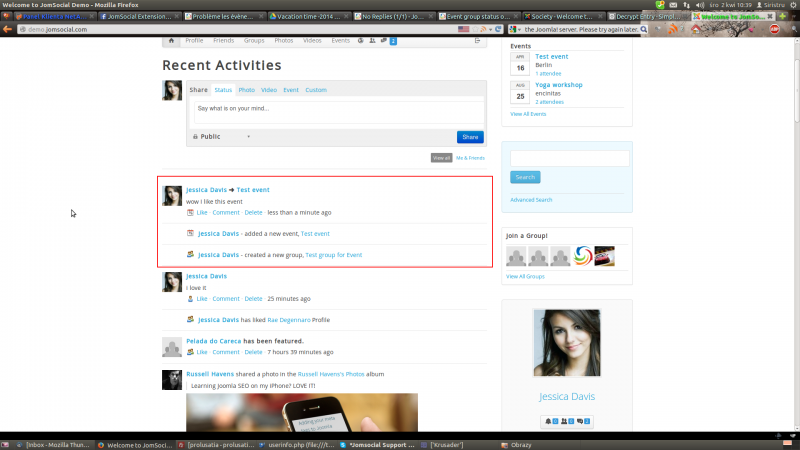
Task: Click 'Advanced Search' link
Action: click(x=531, y=200)
